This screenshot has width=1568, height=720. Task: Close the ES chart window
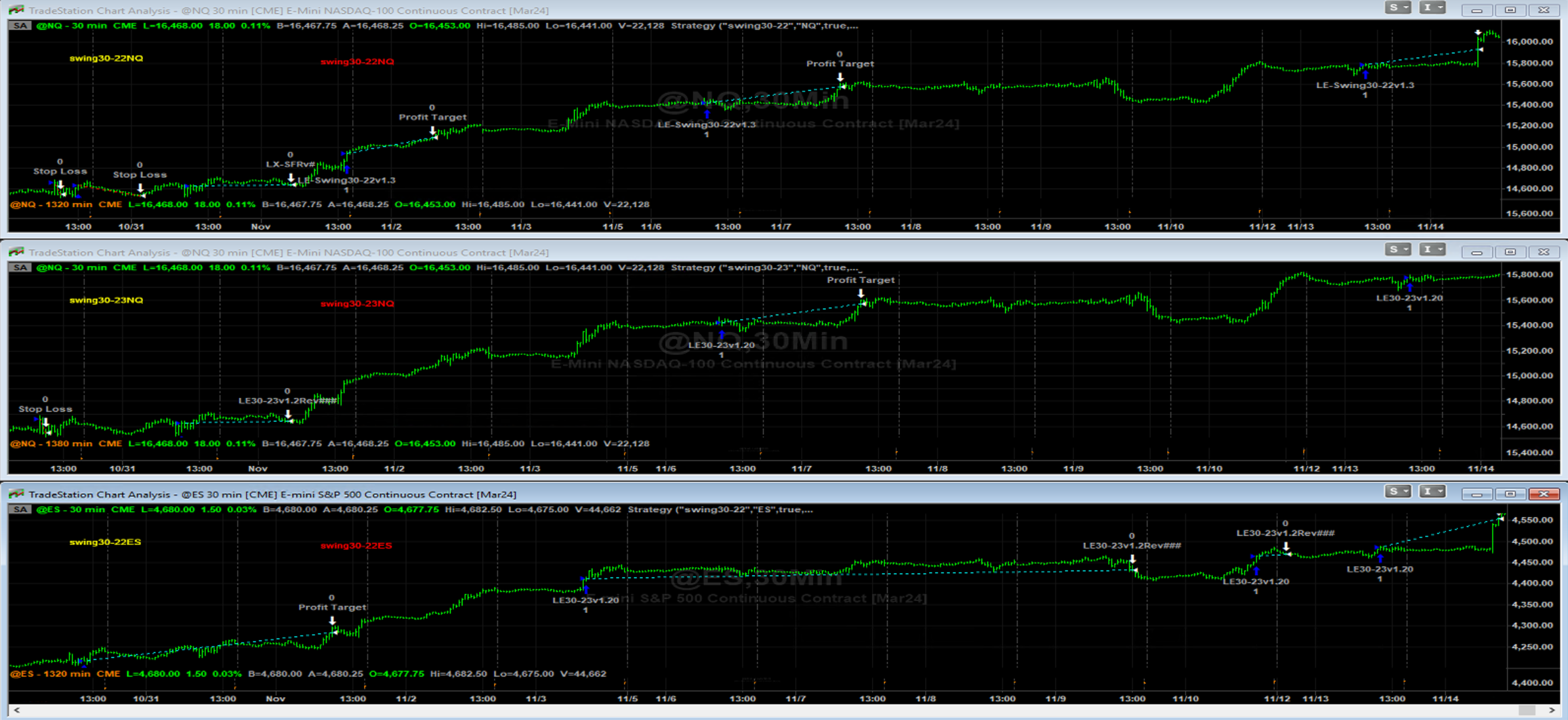click(1543, 494)
